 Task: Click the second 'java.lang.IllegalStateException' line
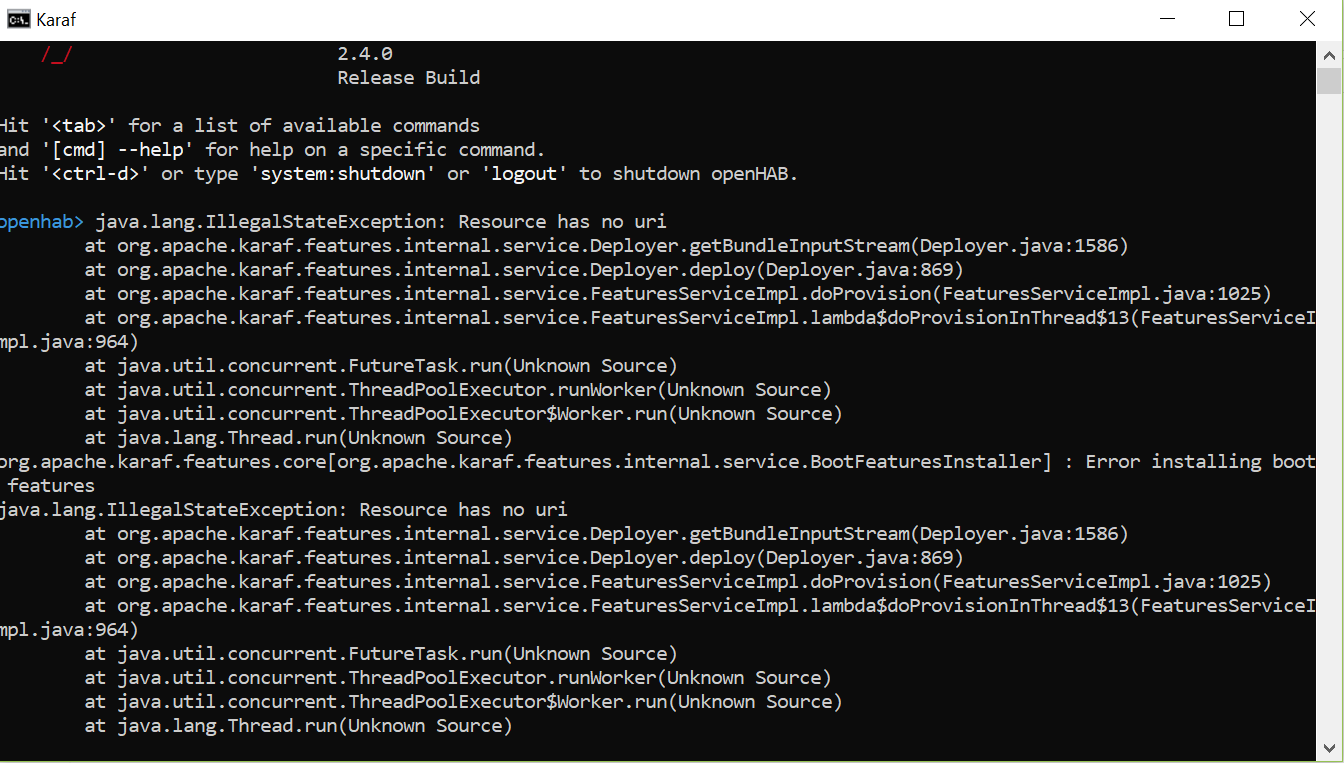click(283, 510)
